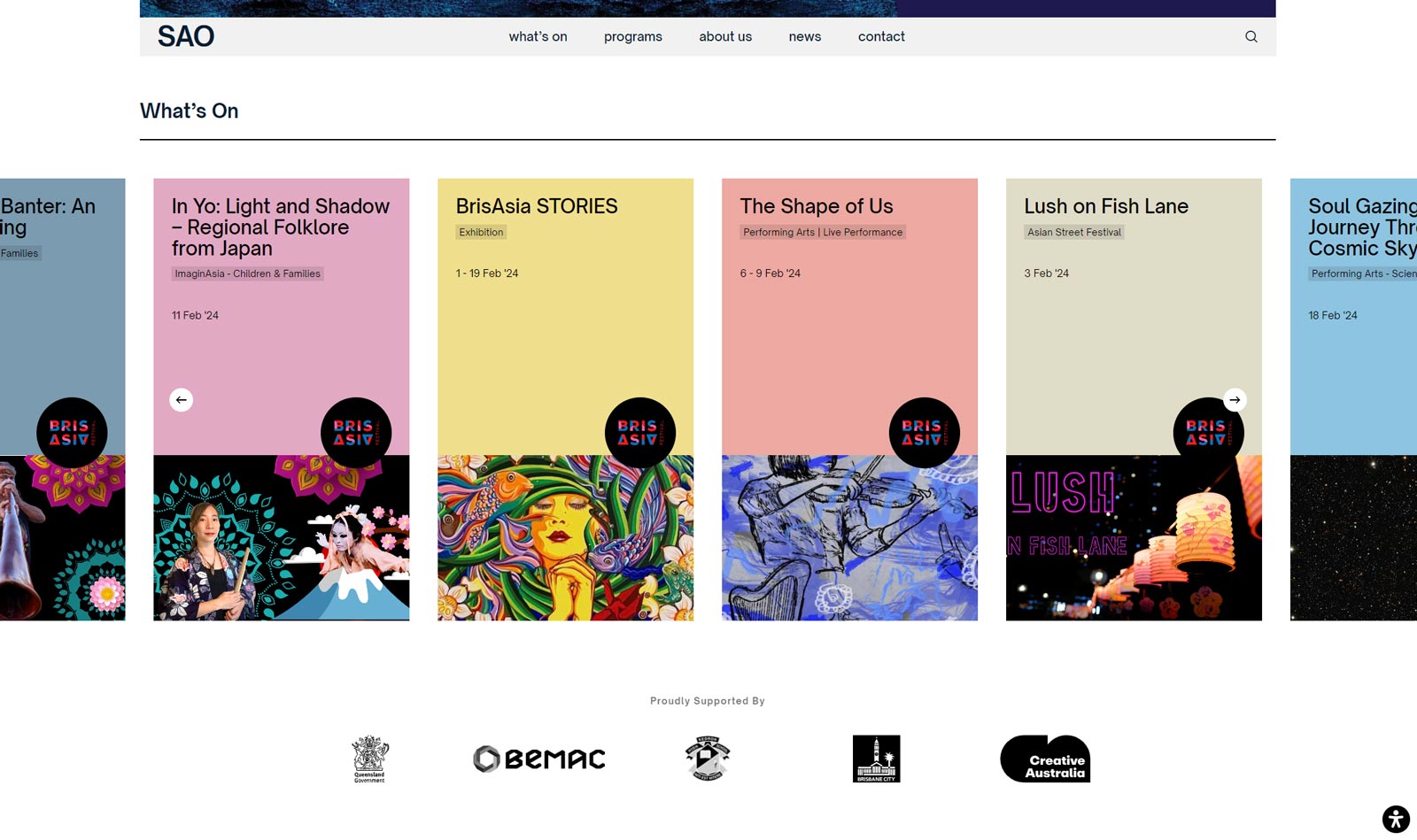Slide carousel to next events arrow

click(x=1235, y=400)
